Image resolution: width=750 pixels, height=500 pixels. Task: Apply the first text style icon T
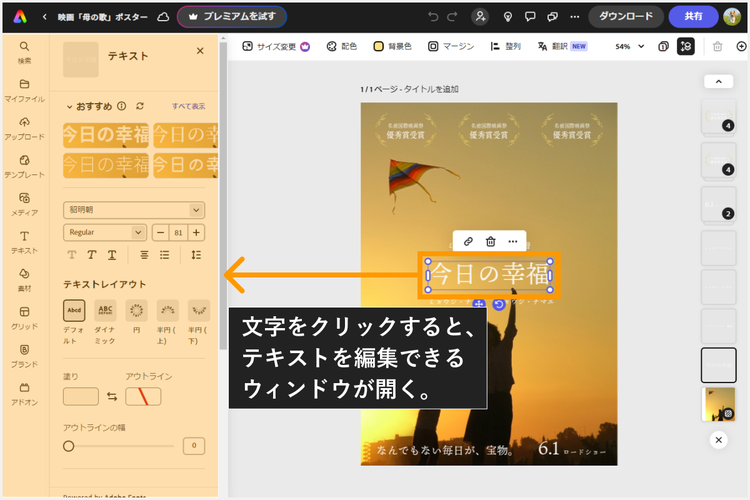[72, 255]
